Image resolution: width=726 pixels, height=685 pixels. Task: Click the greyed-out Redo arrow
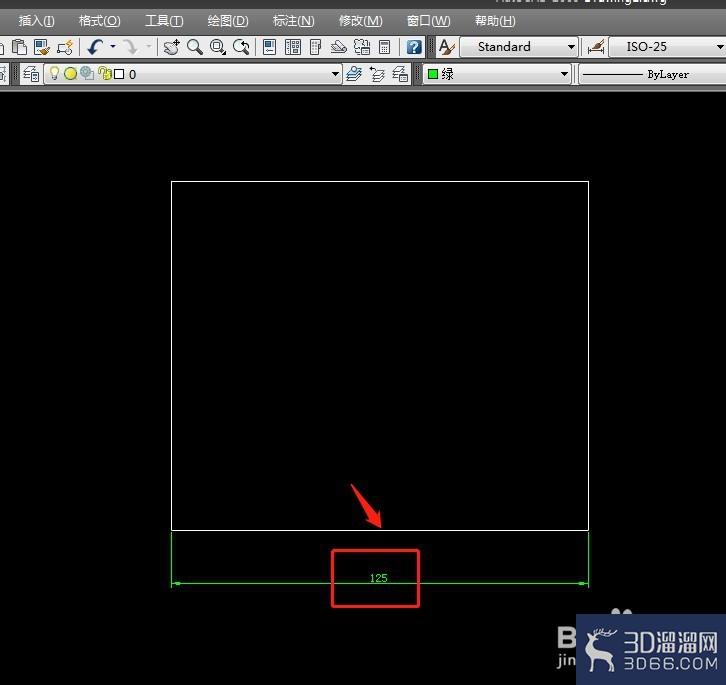[131, 47]
